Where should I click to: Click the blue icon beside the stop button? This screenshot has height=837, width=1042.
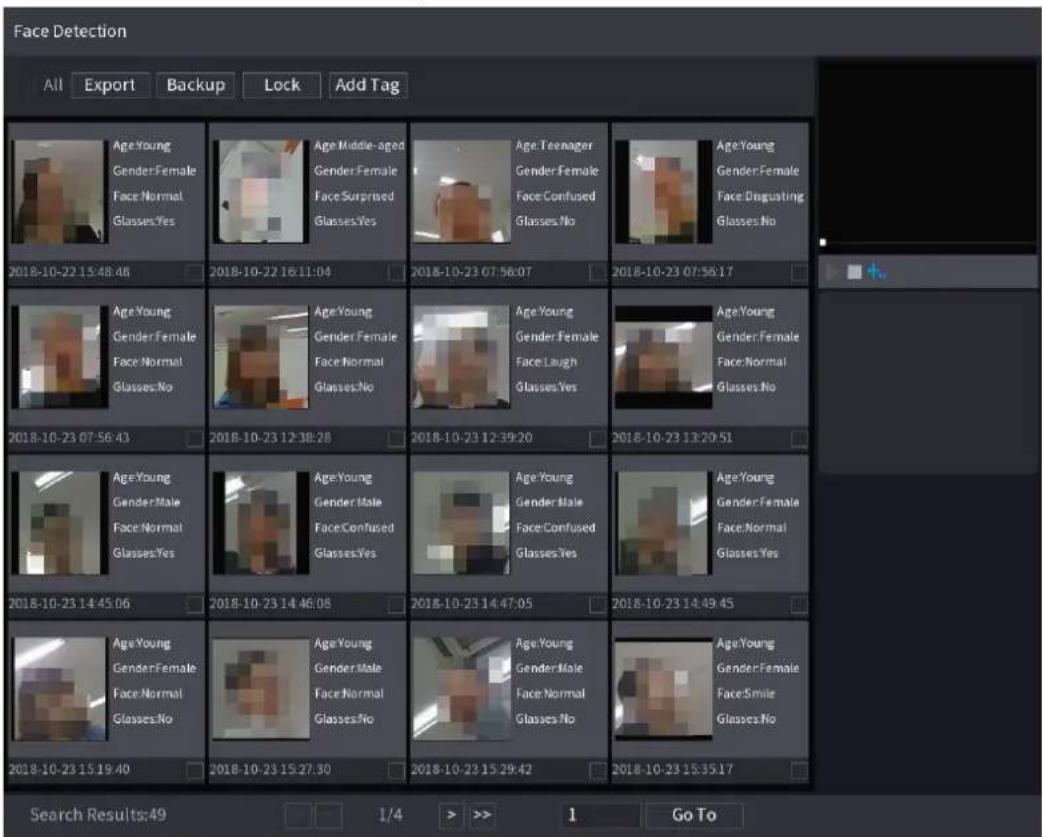877,272
